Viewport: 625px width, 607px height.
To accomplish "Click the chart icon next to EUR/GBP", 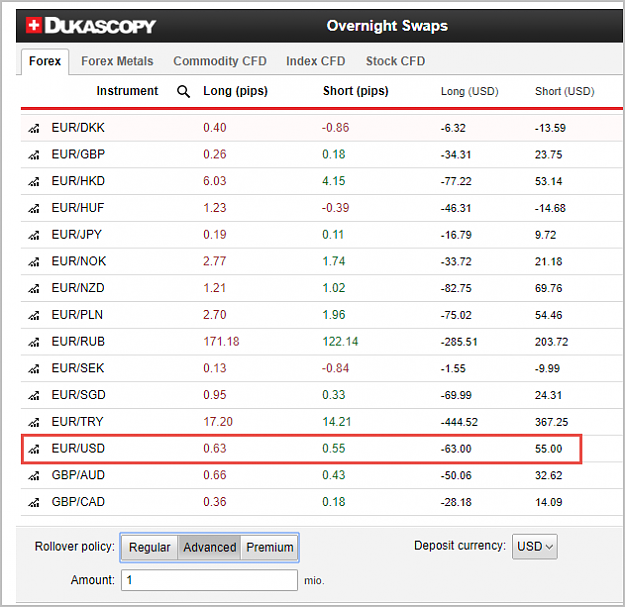I will tap(34, 155).
